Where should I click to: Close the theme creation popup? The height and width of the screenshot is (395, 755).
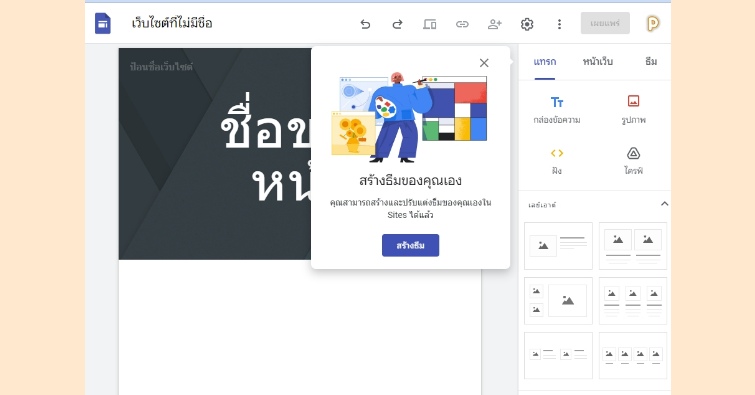click(x=484, y=63)
